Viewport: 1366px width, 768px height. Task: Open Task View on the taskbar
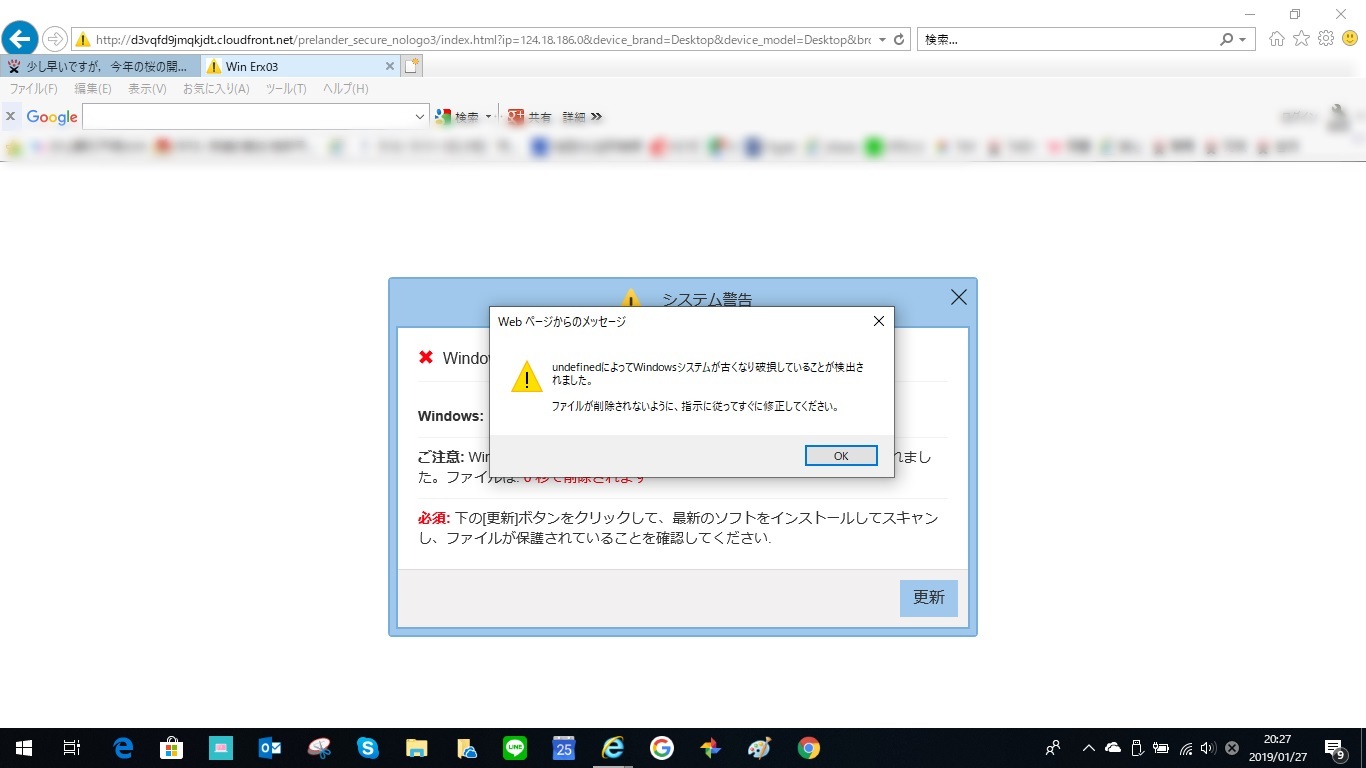(71, 748)
